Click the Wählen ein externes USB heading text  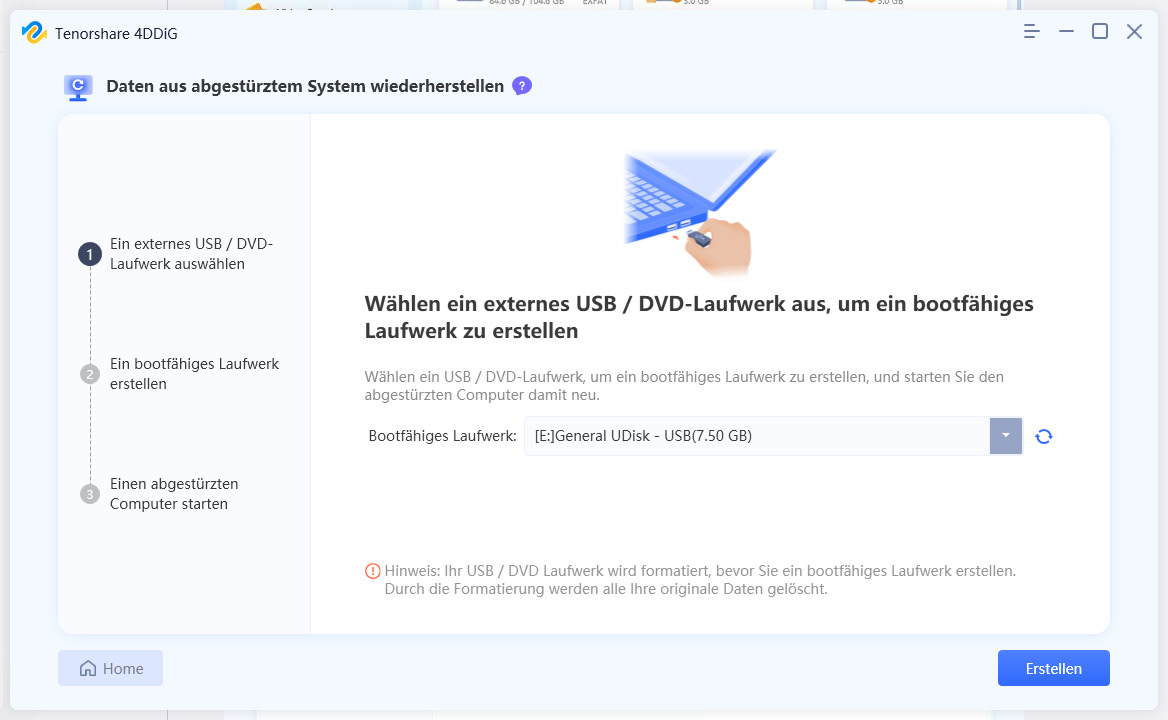click(698, 316)
